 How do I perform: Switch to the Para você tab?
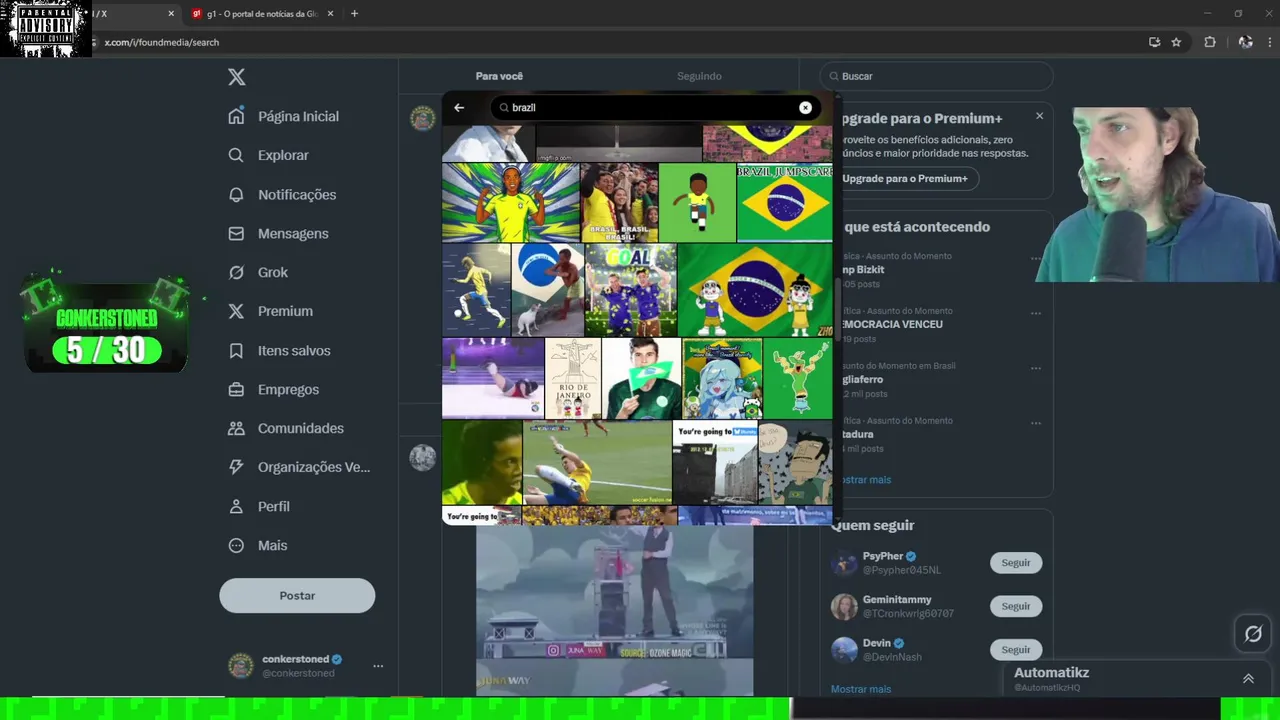point(499,76)
